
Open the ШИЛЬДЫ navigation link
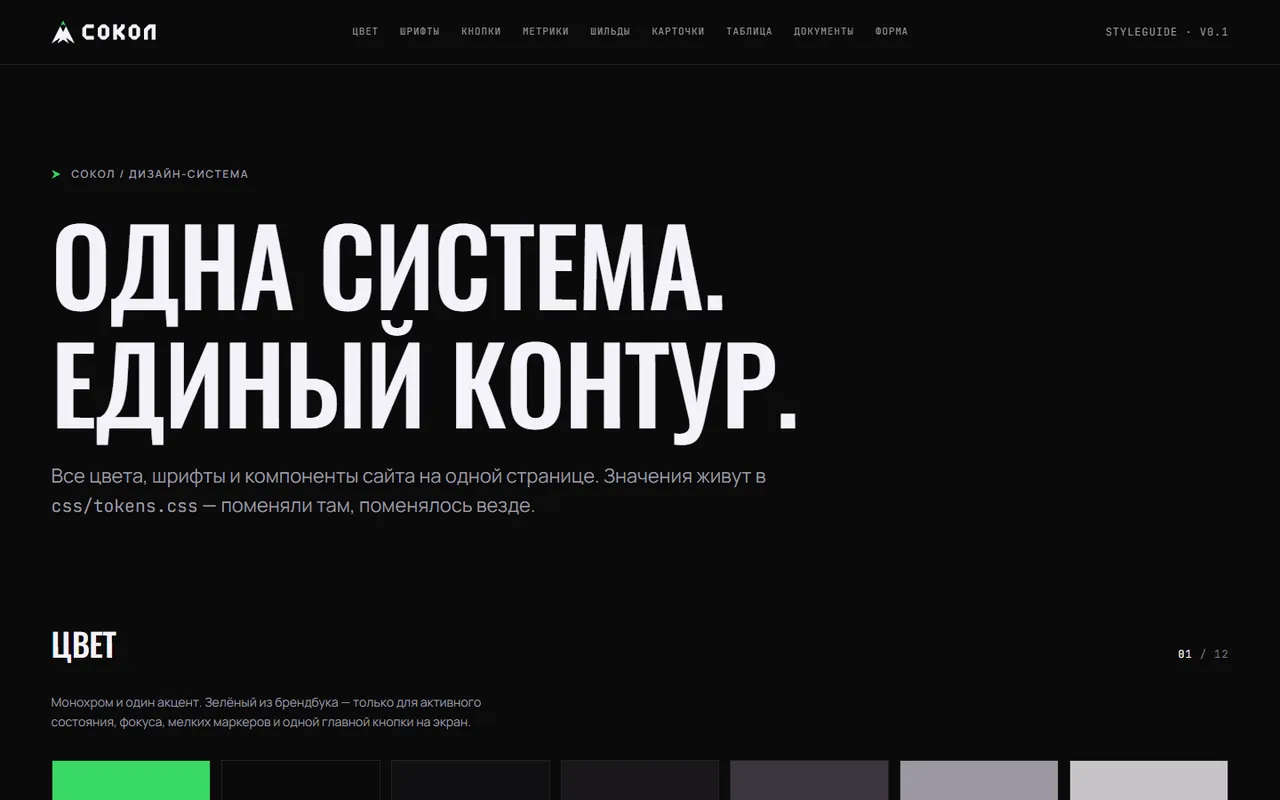pyautogui.click(x=610, y=32)
